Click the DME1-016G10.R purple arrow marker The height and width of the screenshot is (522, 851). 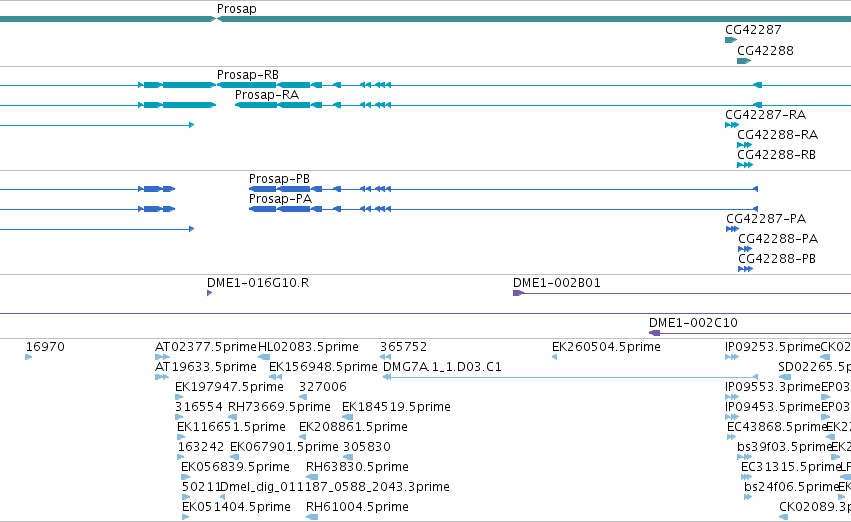(x=209, y=294)
